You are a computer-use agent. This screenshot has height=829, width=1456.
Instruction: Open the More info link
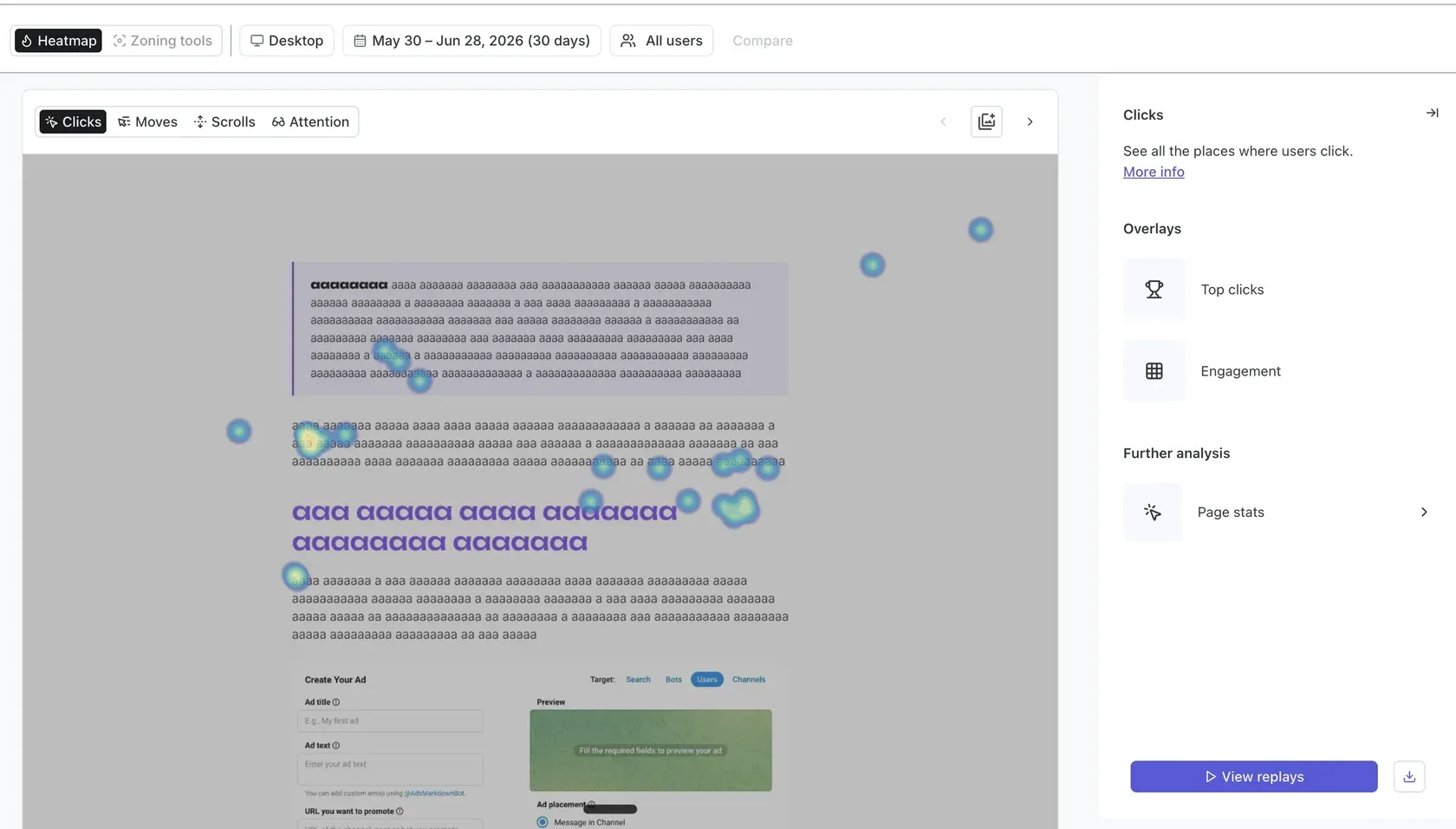click(1154, 172)
